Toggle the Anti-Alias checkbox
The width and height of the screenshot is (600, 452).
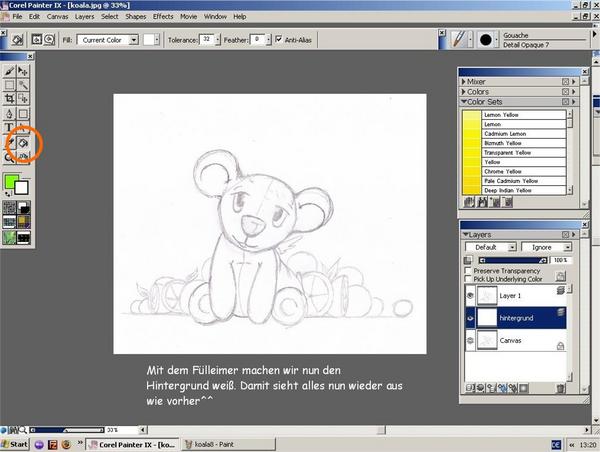(279, 39)
